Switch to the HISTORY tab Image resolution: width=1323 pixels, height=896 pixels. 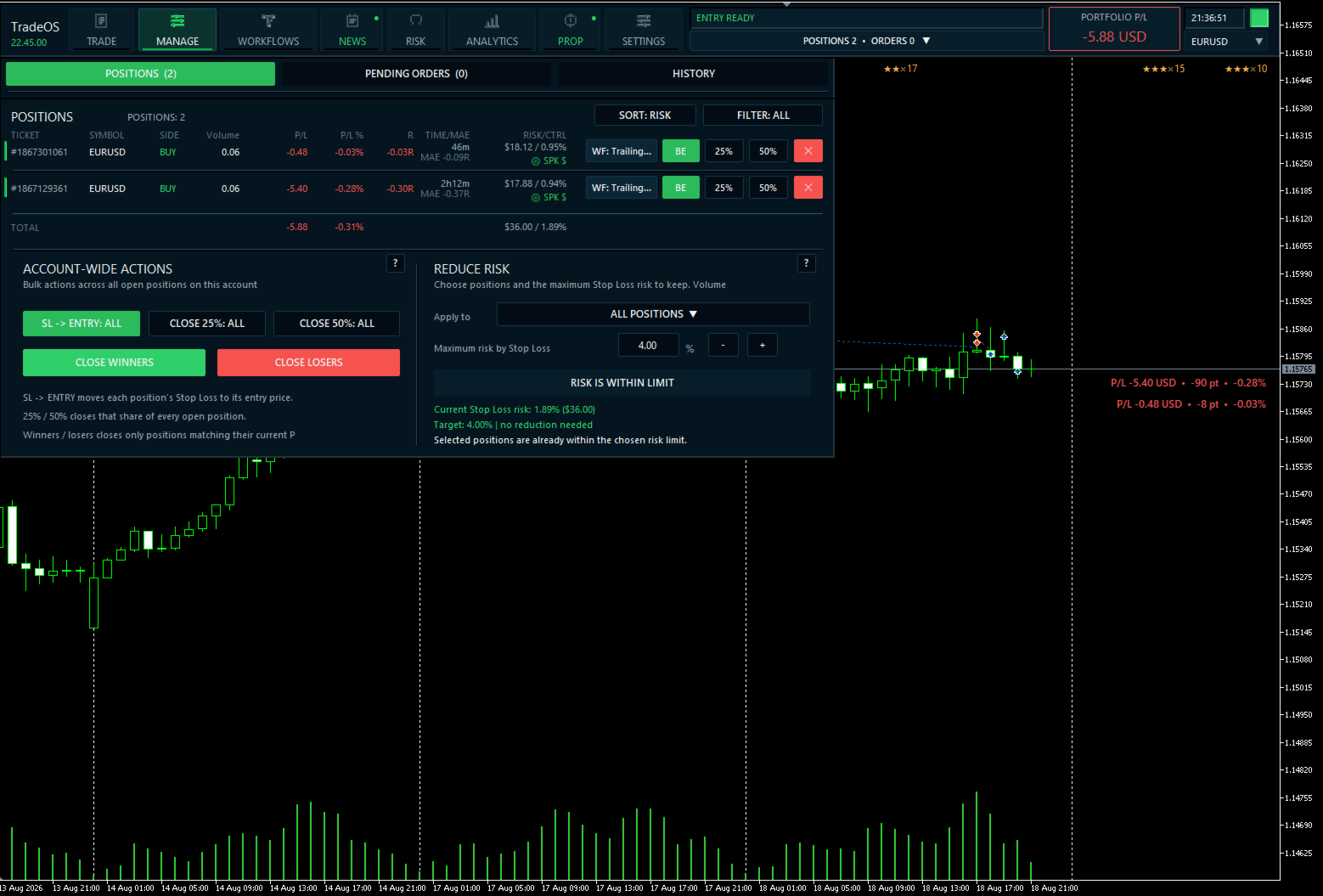coord(693,74)
